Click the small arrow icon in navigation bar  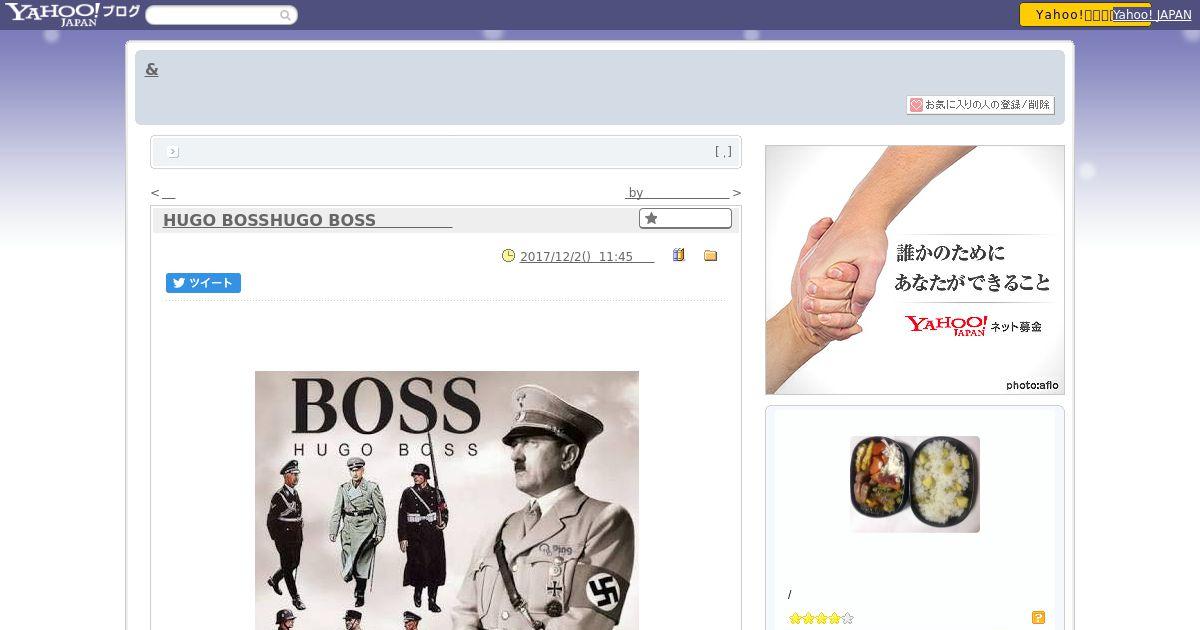click(x=173, y=152)
